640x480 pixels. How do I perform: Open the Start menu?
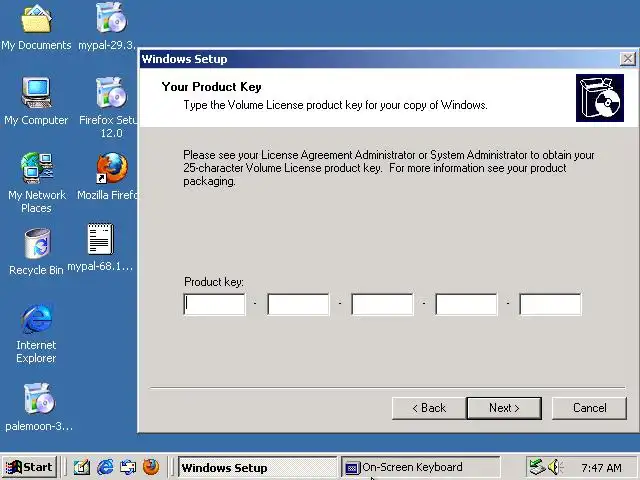pos(29,467)
